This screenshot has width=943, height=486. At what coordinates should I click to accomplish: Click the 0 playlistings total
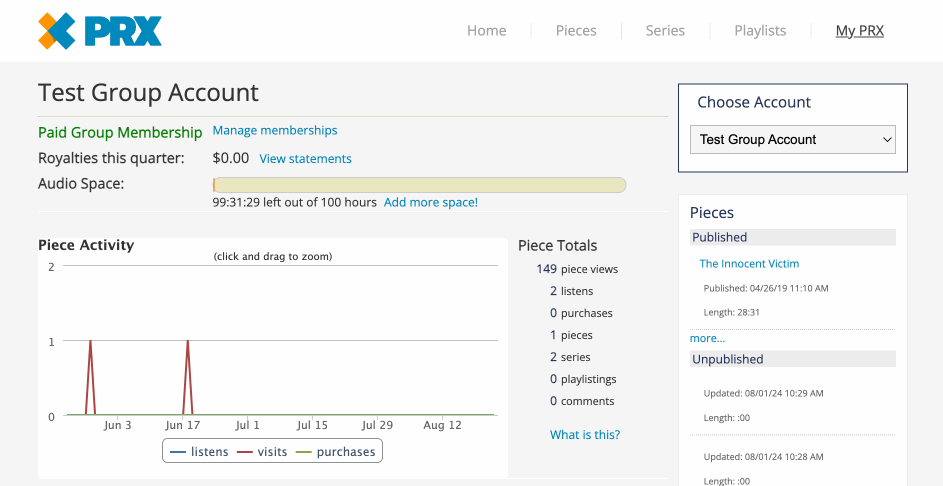583,379
